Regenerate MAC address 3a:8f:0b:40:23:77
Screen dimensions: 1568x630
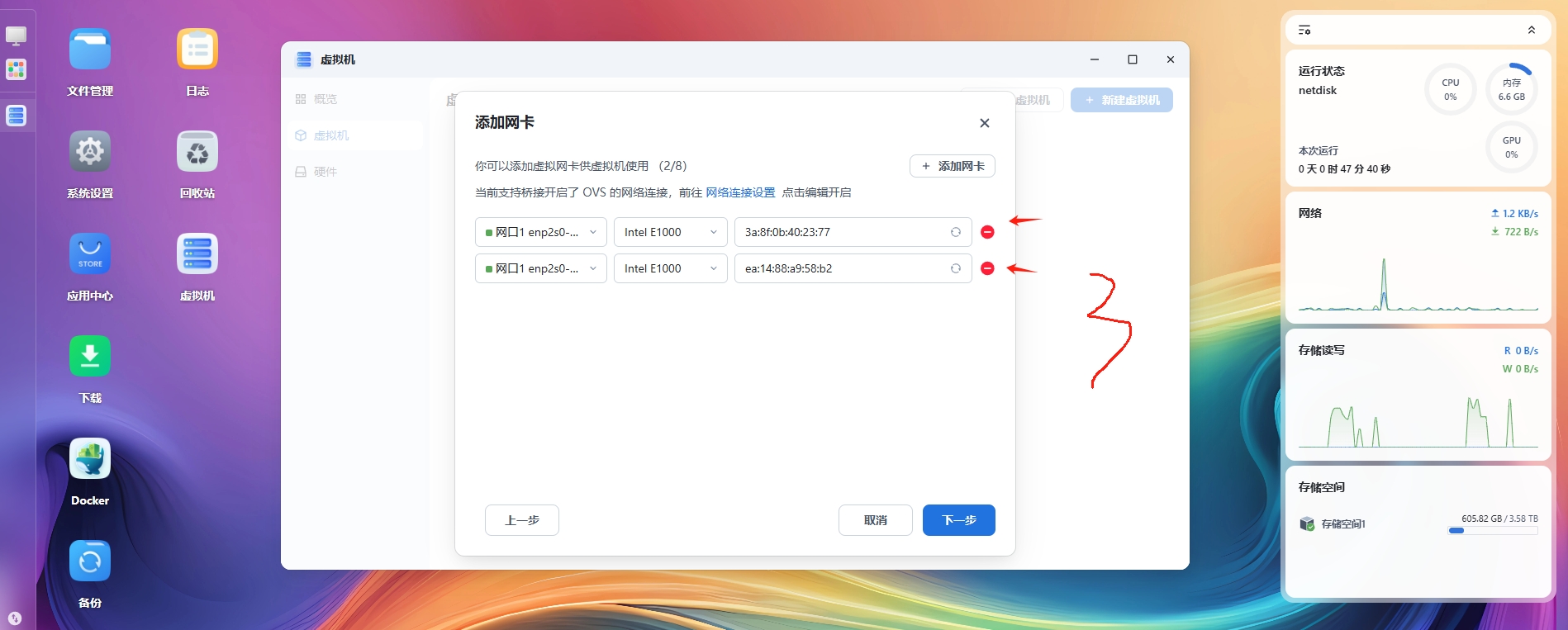tap(956, 232)
